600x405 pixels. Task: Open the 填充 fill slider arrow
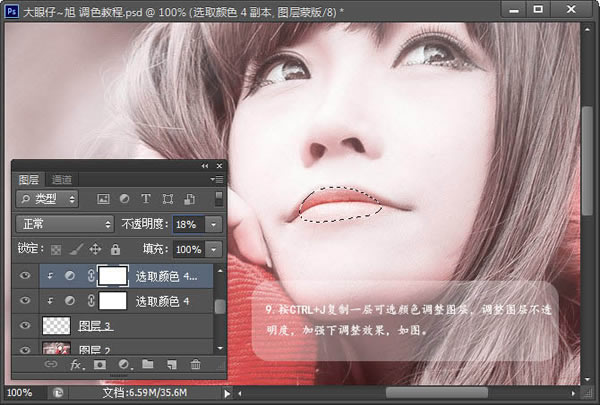click(214, 250)
